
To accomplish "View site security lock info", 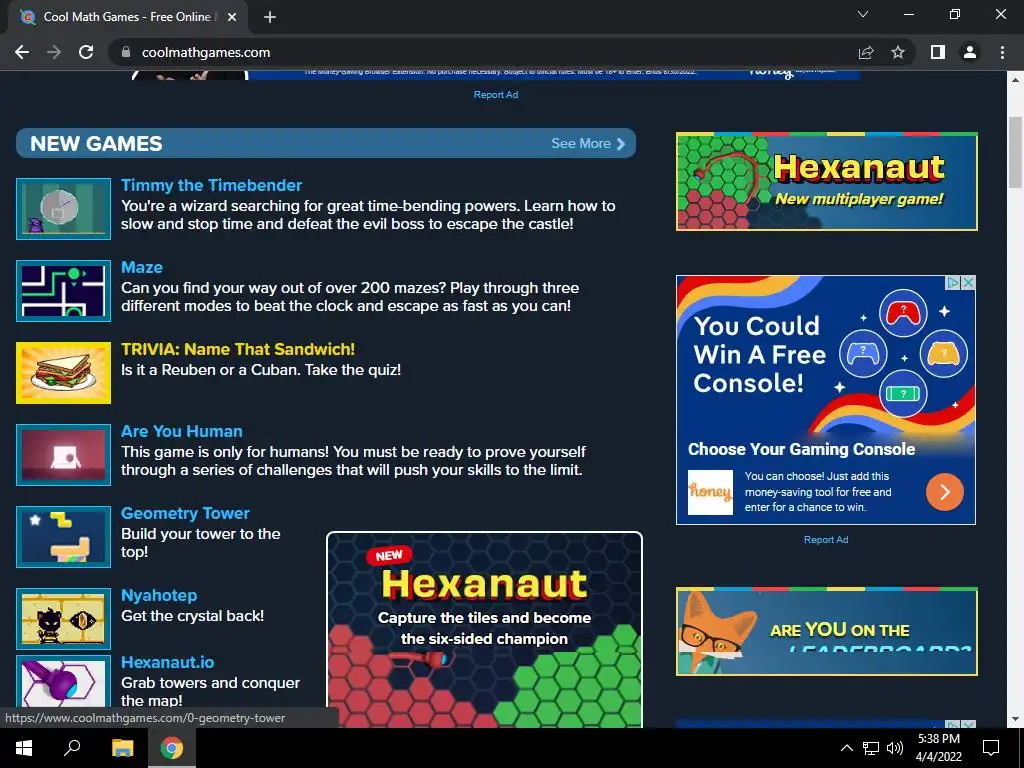I will tap(126, 52).
